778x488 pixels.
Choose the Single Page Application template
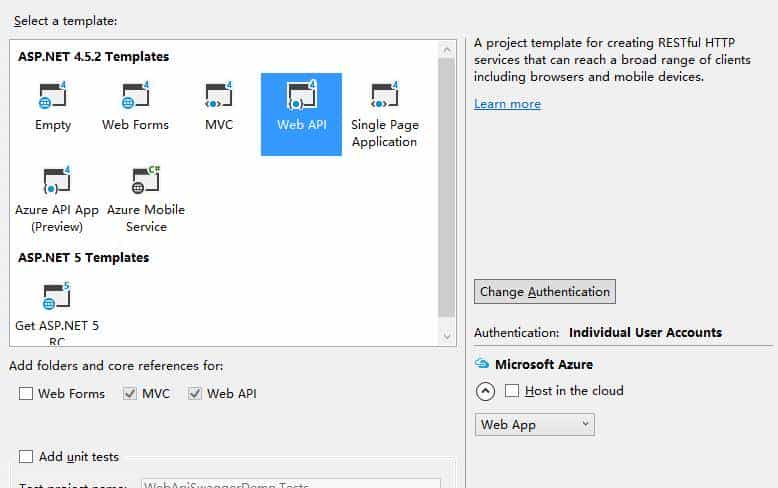[x=384, y=97]
